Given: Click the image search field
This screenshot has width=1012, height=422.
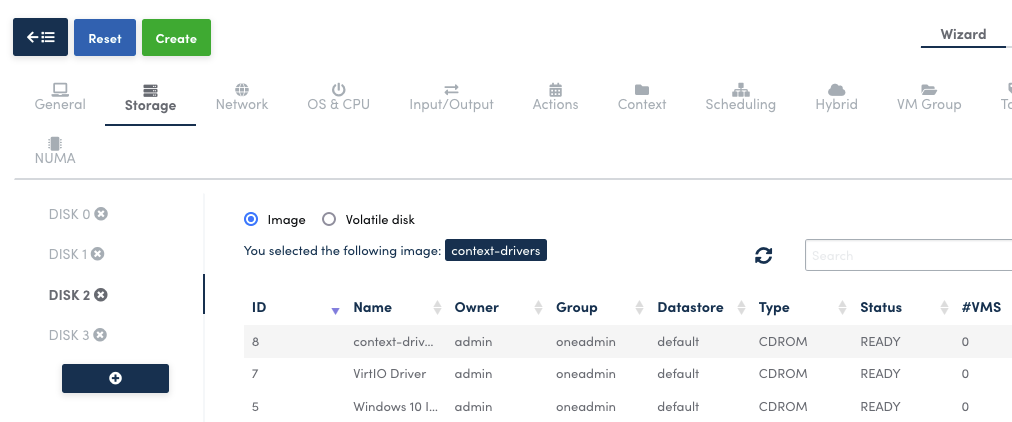Looking at the screenshot, I should click(x=905, y=255).
